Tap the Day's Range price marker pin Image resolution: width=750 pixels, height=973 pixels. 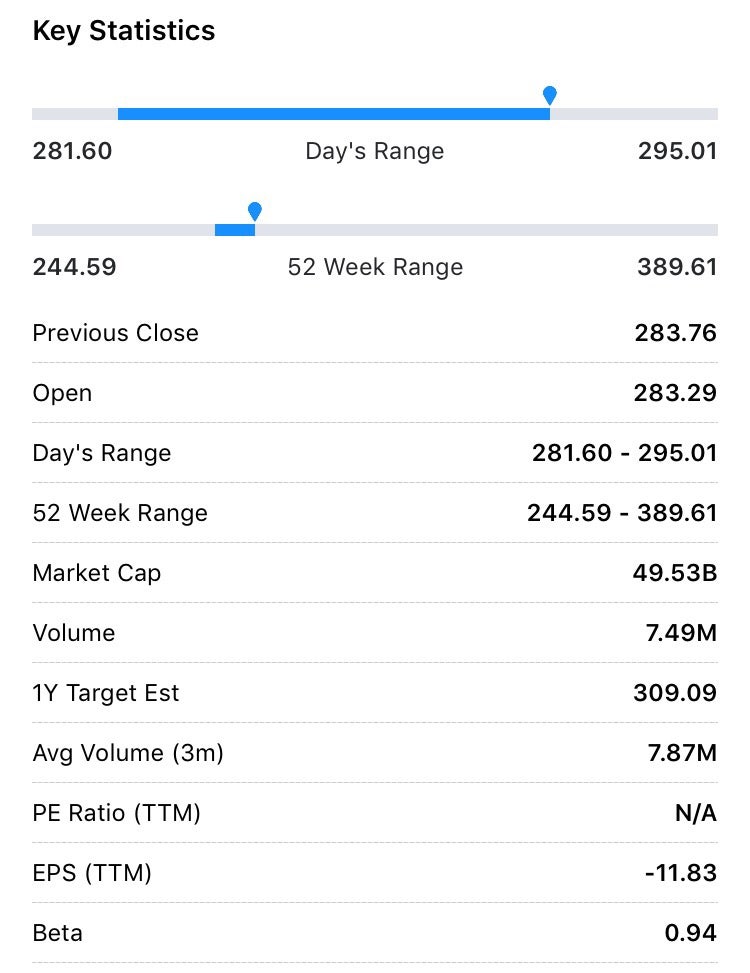(549, 96)
